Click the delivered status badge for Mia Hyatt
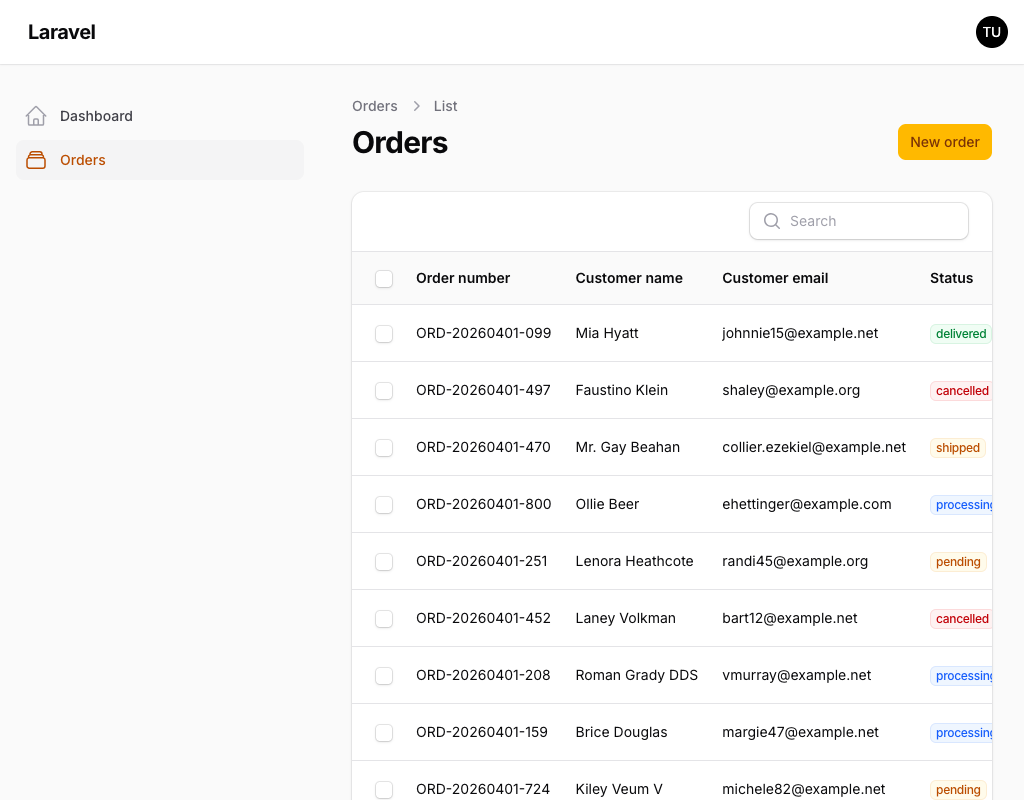Screen dimensions: 1024x800 pos(960,334)
